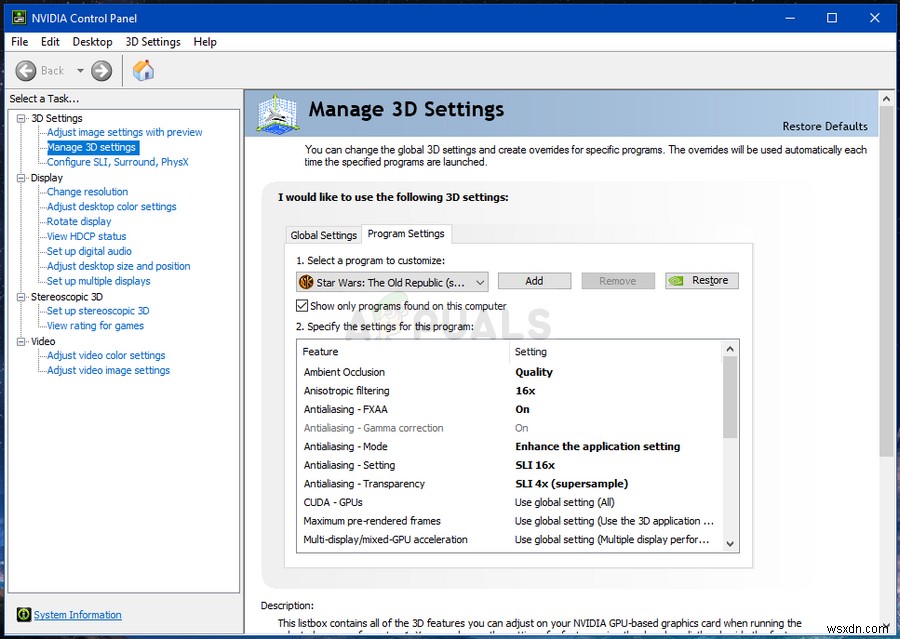This screenshot has height=639, width=900.
Task: Click the Restore Defaults link
Action: click(x=827, y=126)
